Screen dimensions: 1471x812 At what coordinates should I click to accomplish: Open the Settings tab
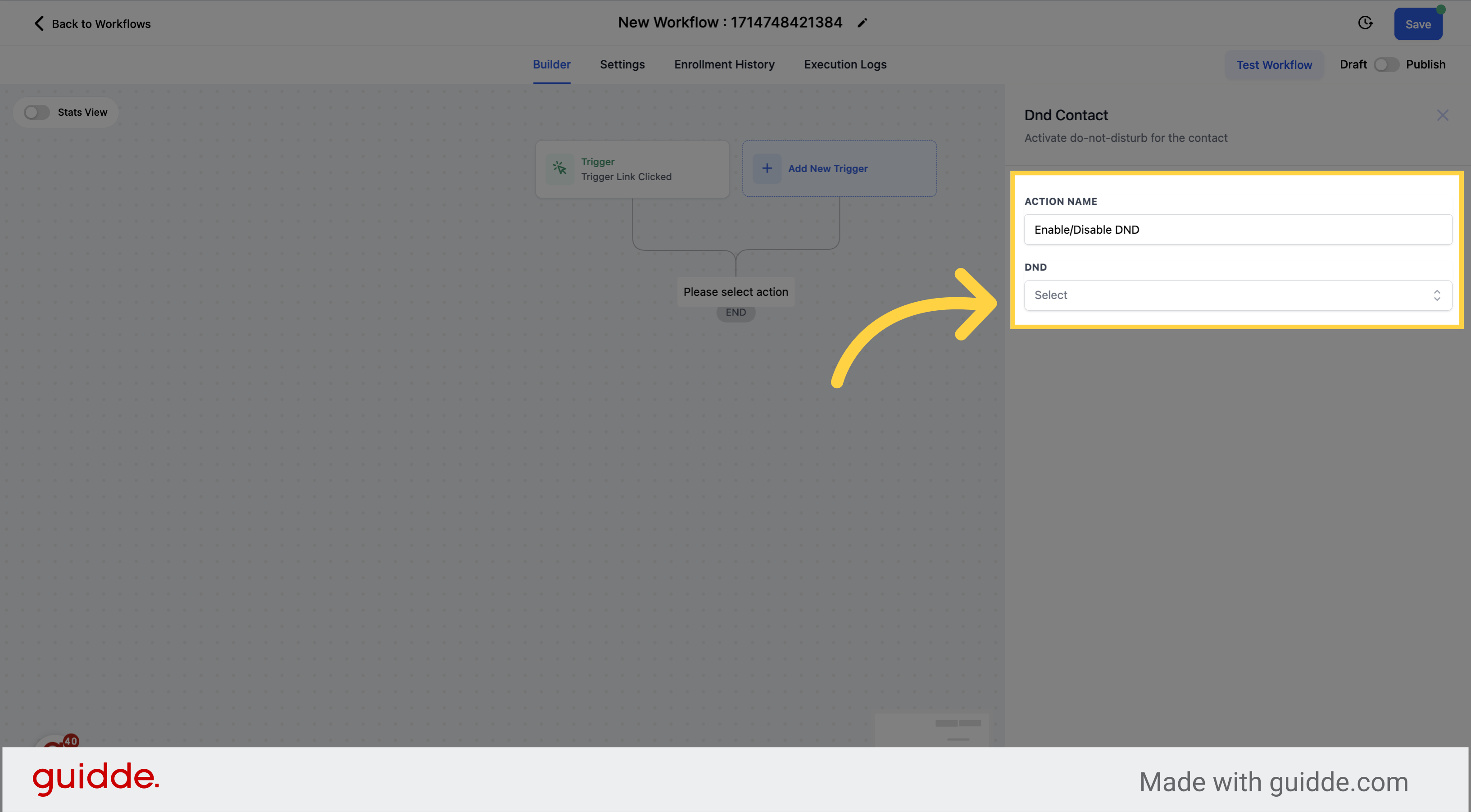click(622, 64)
